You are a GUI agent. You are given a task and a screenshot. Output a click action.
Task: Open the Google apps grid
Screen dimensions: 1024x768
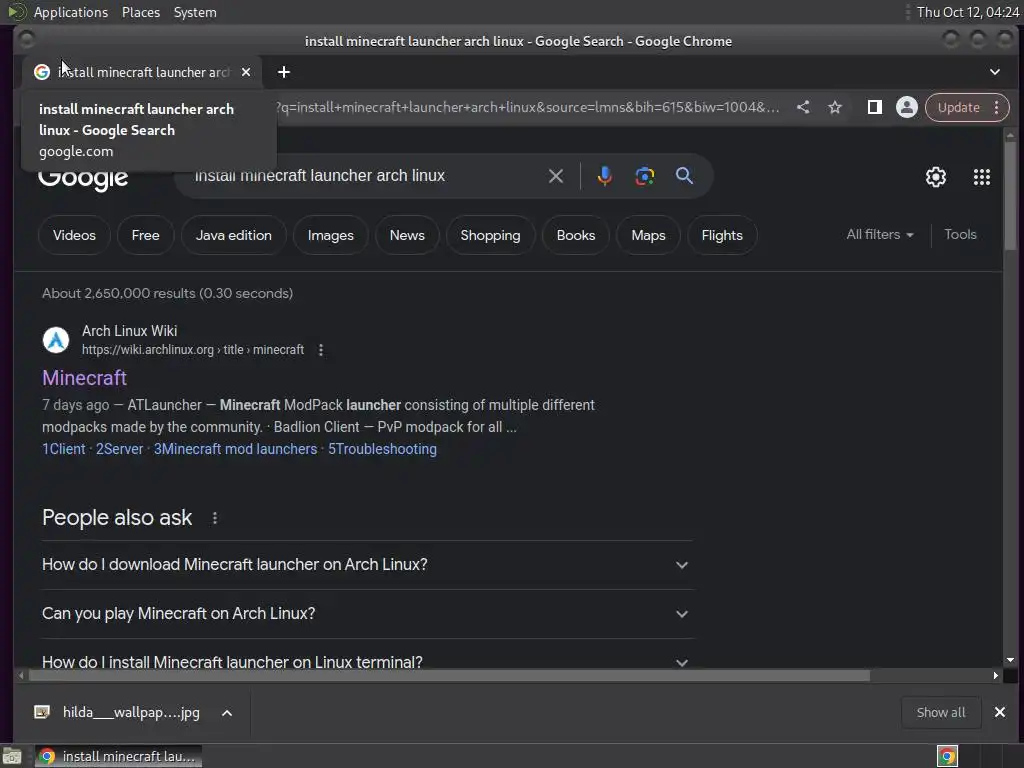click(982, 177)
